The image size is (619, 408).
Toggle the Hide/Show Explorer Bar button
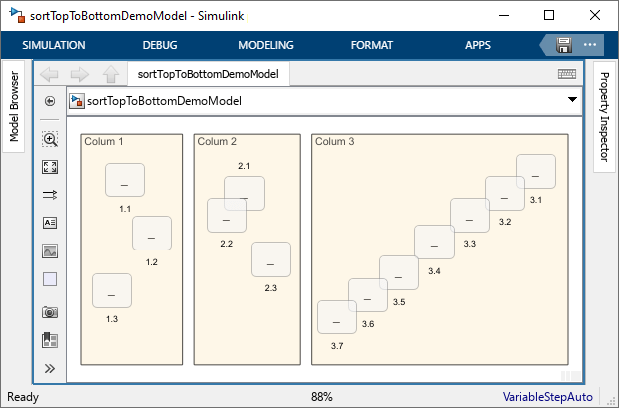50,101
